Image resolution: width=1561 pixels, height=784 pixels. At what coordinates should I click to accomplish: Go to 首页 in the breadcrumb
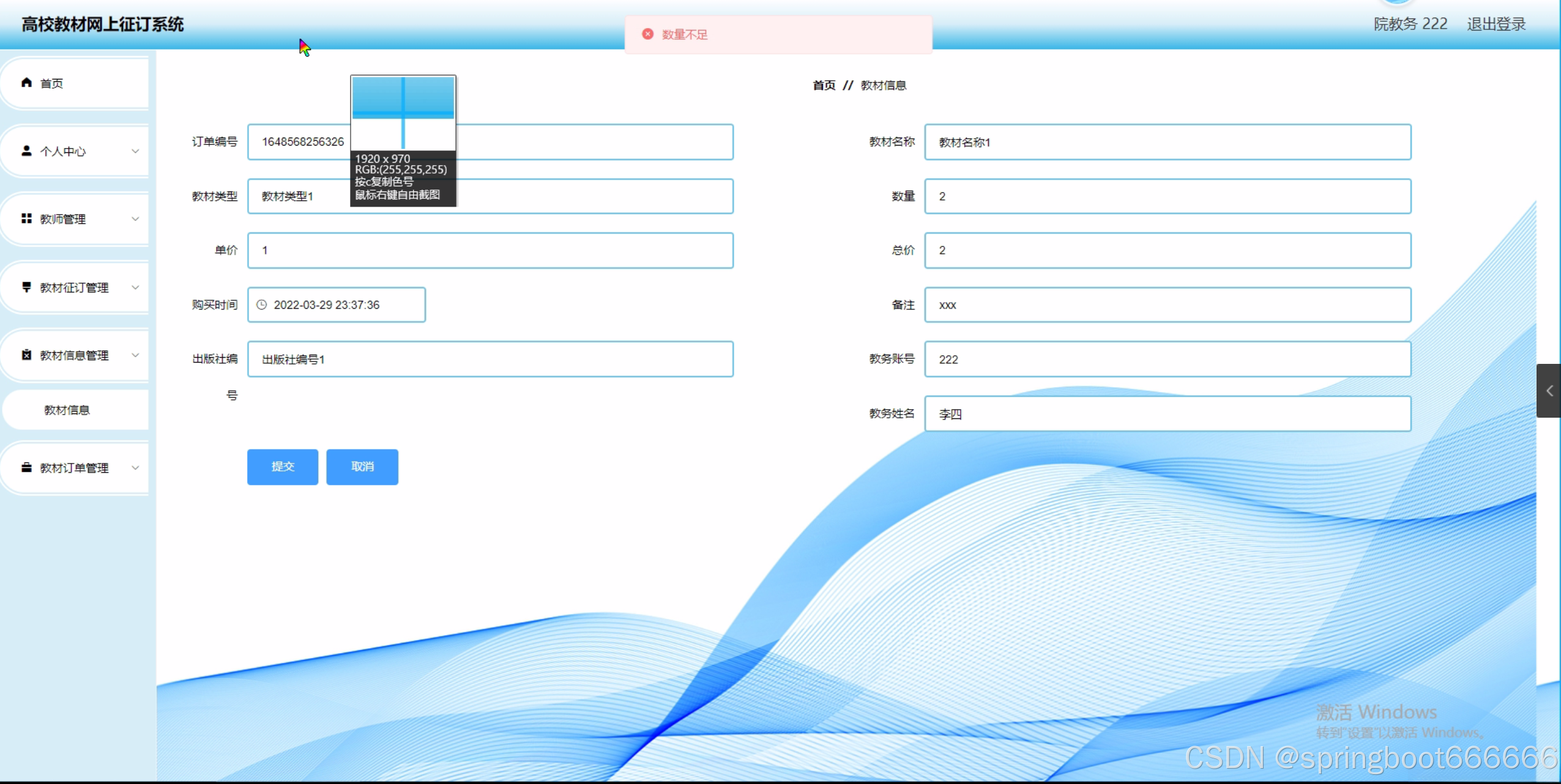(824, 85)
